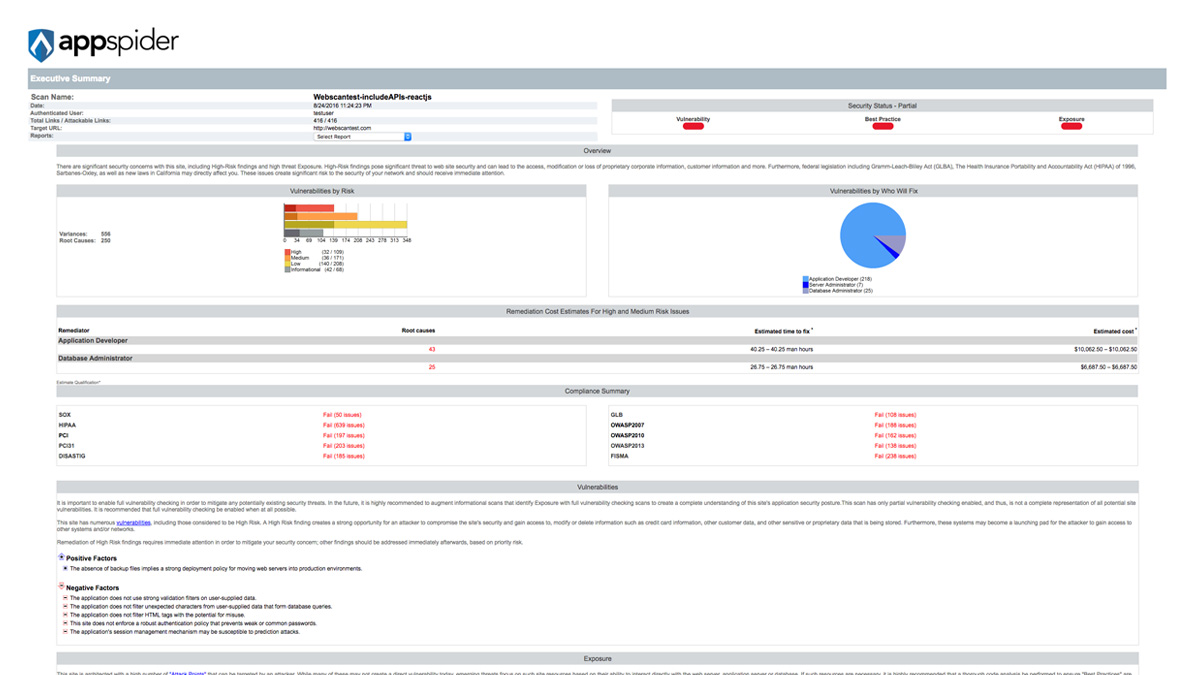Click the PCI Fail (197 issues) result
The width and height of the screenshot is (1200, 675).
(x=342, y=436)
